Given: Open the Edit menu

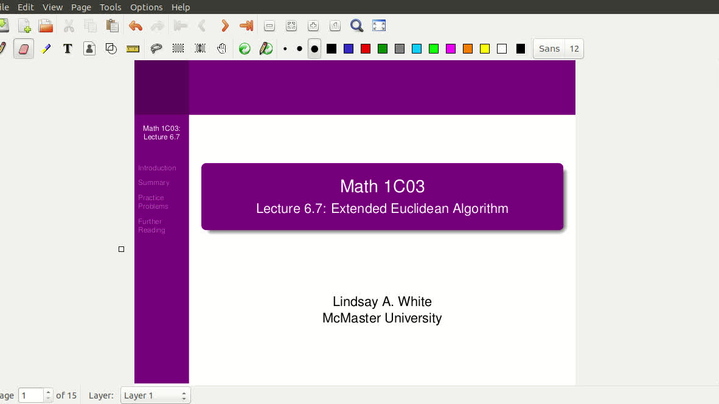Looking at the screenshot, I should [x=26, y=7].
